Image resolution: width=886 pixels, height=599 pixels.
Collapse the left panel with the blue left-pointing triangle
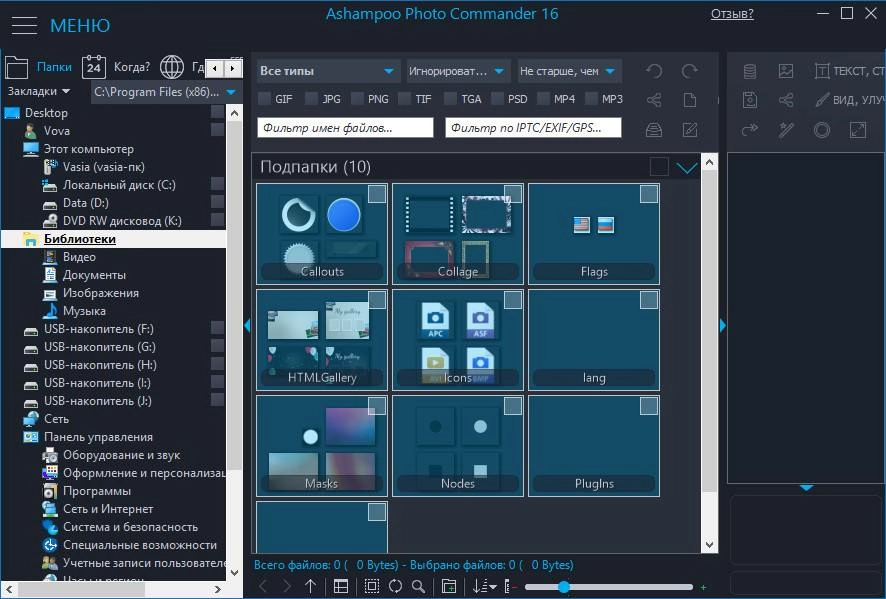(x=247, y=325)
